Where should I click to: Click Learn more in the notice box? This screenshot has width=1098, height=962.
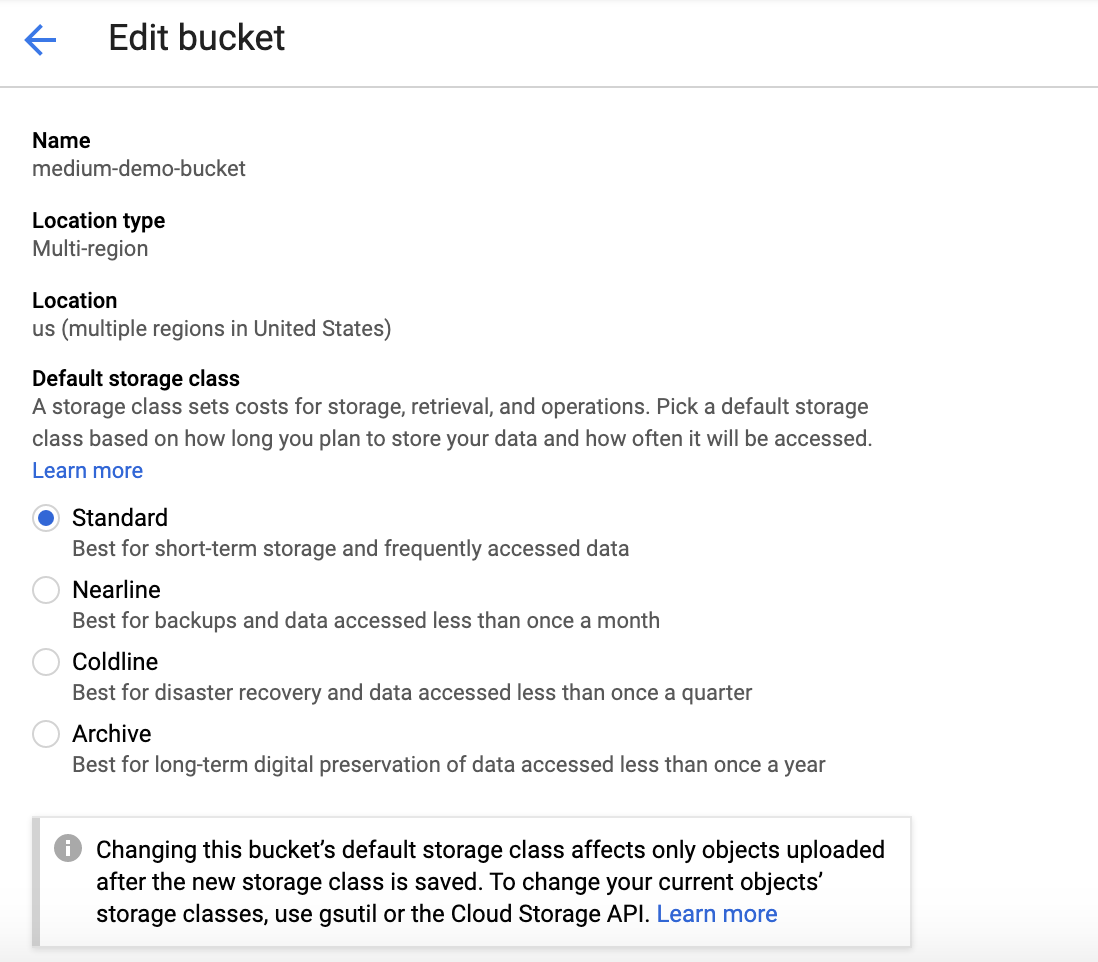717,913
